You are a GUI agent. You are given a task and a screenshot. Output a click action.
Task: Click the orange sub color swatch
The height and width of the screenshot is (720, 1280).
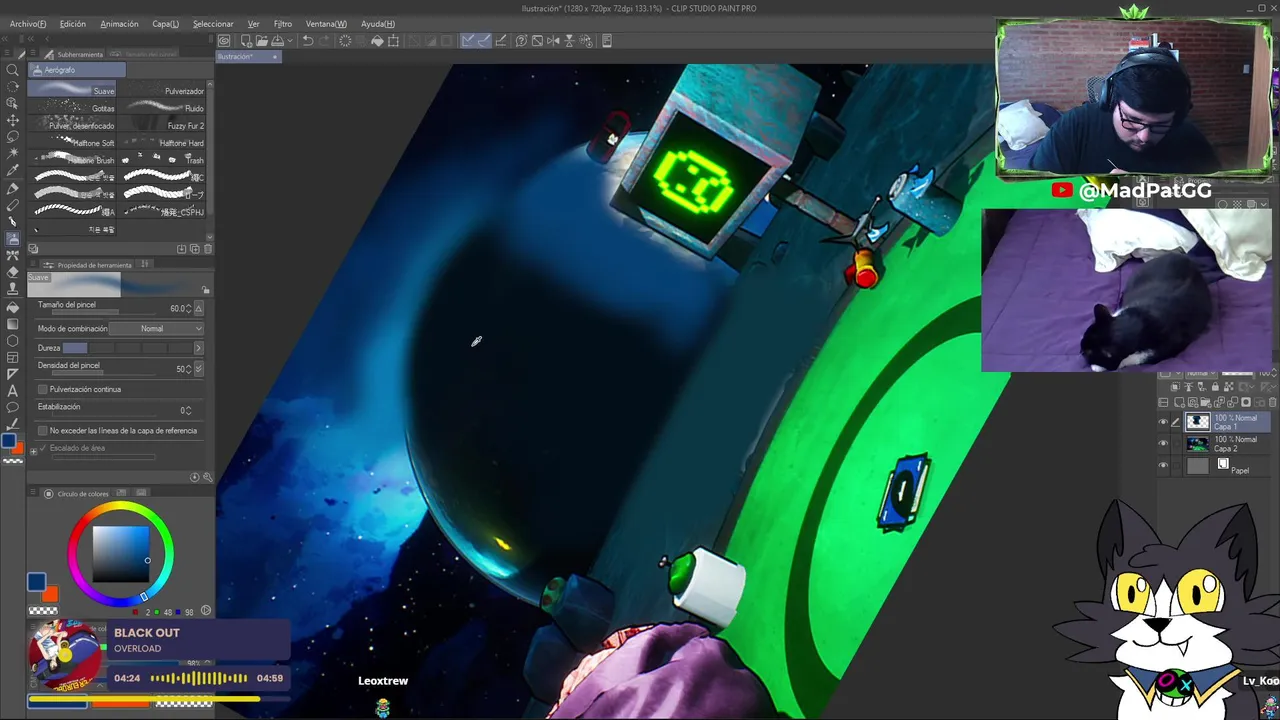coord(50,594)
